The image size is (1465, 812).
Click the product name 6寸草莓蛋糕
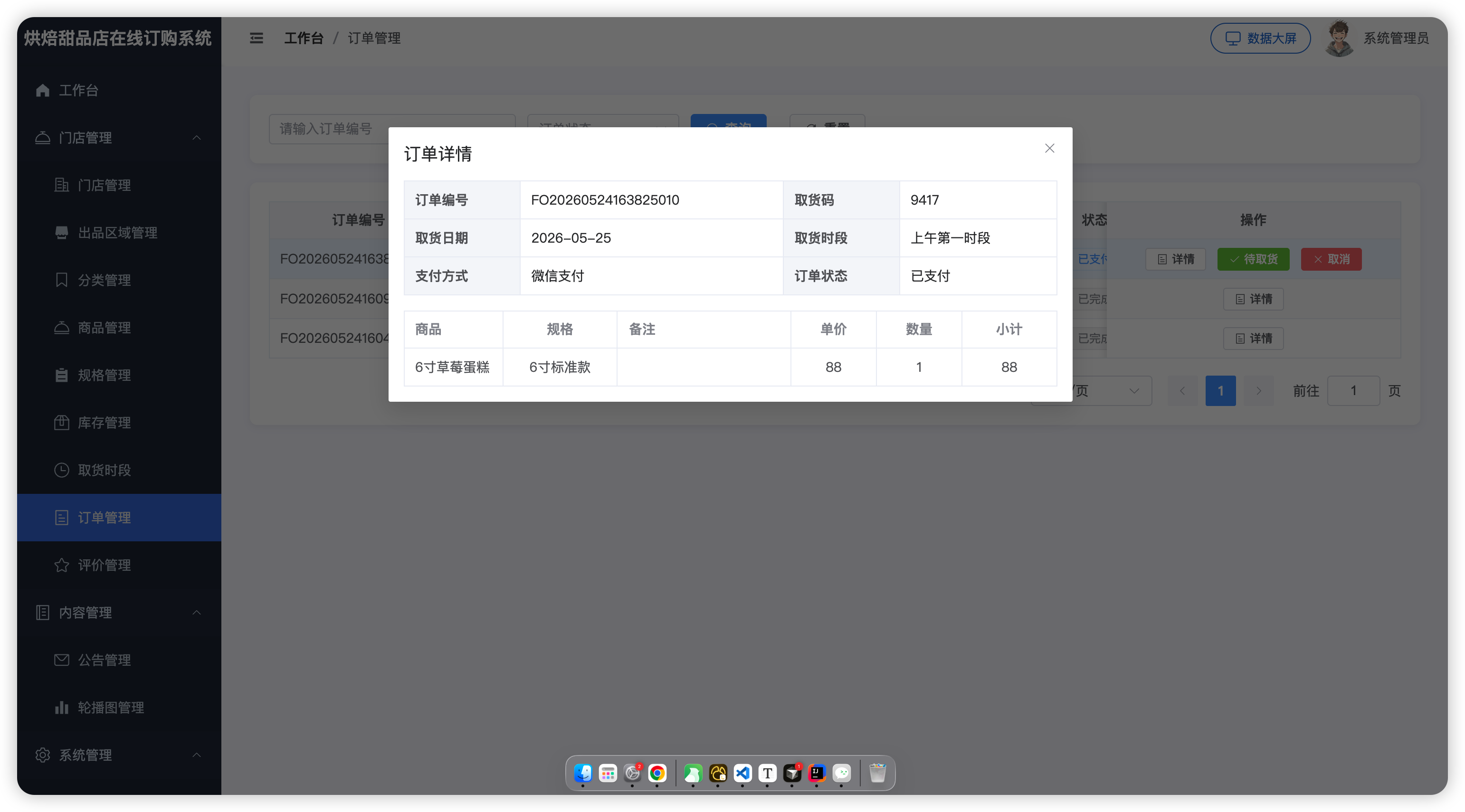[452, 367]
